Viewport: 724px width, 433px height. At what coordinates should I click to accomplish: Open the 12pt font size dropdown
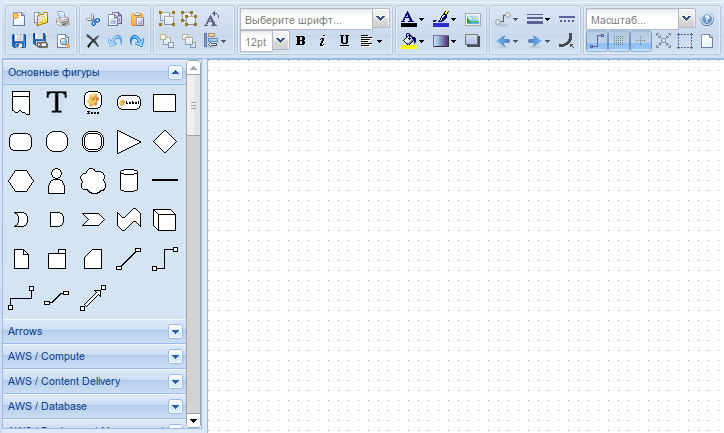[279, 41]
